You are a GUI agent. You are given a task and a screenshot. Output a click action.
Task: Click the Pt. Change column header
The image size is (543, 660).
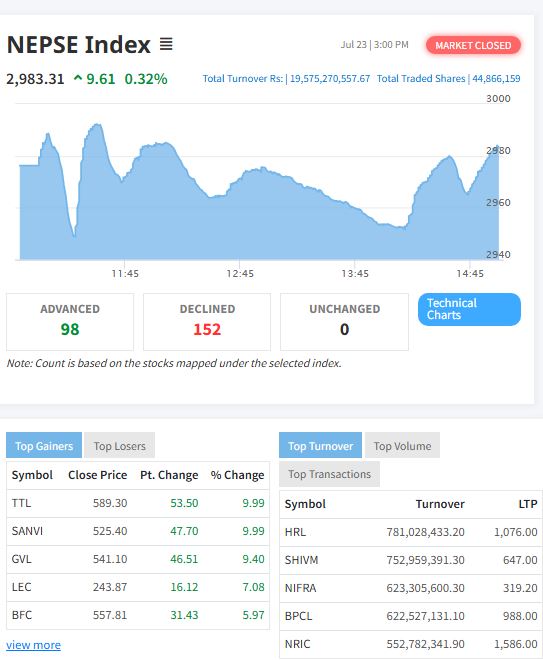click(x=169, y=475)
